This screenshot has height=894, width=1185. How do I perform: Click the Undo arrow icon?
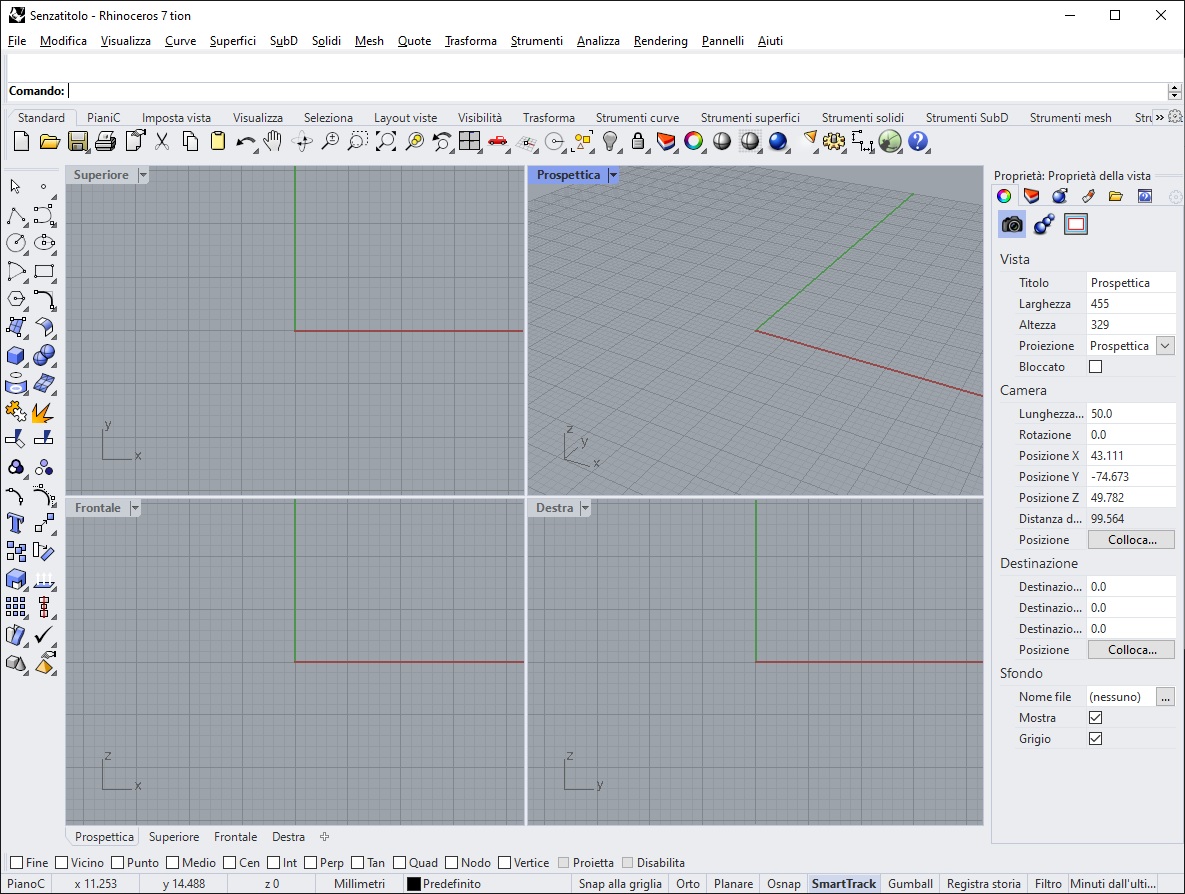click(x=246, y=141)
